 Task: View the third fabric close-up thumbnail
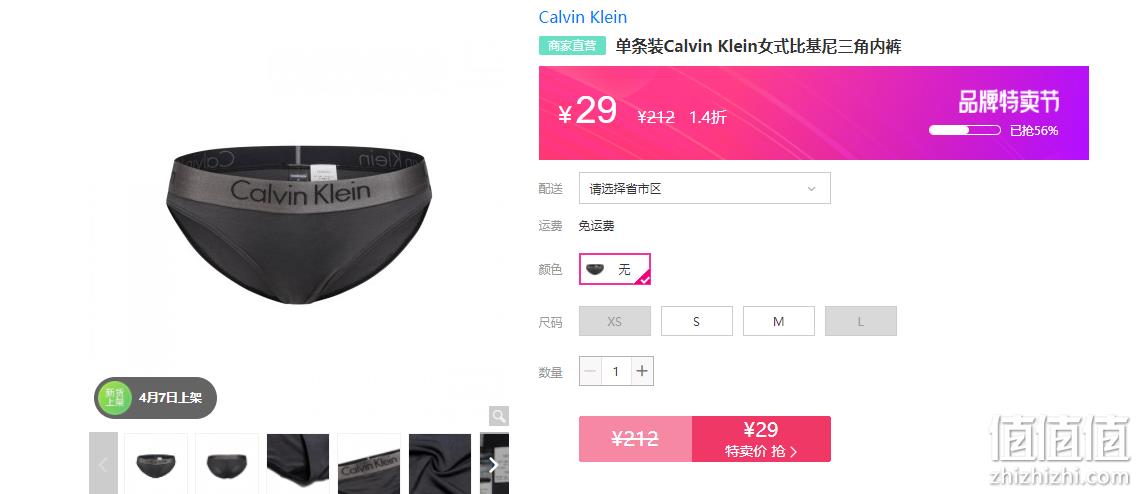(x=298, y=463)
